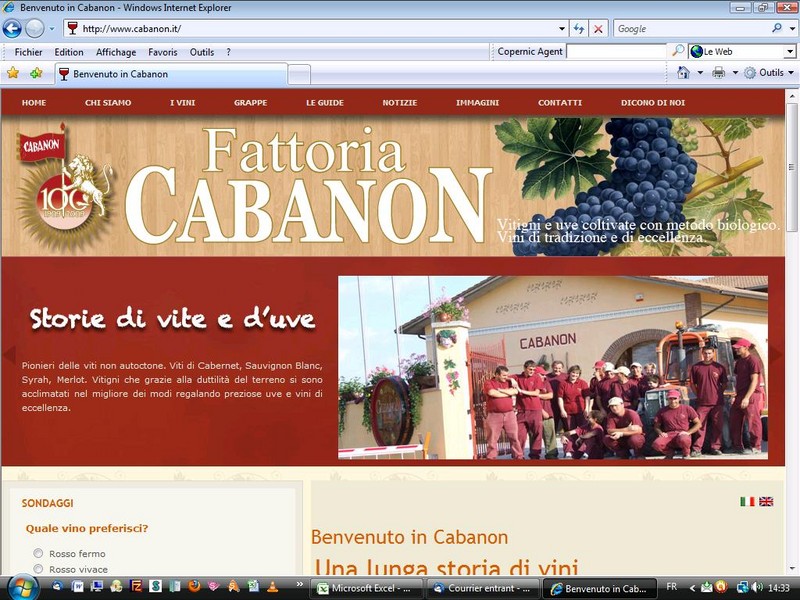The image size is (800, 600).
Task: Expand the Le Web combo box
Action: pos(789,52)
